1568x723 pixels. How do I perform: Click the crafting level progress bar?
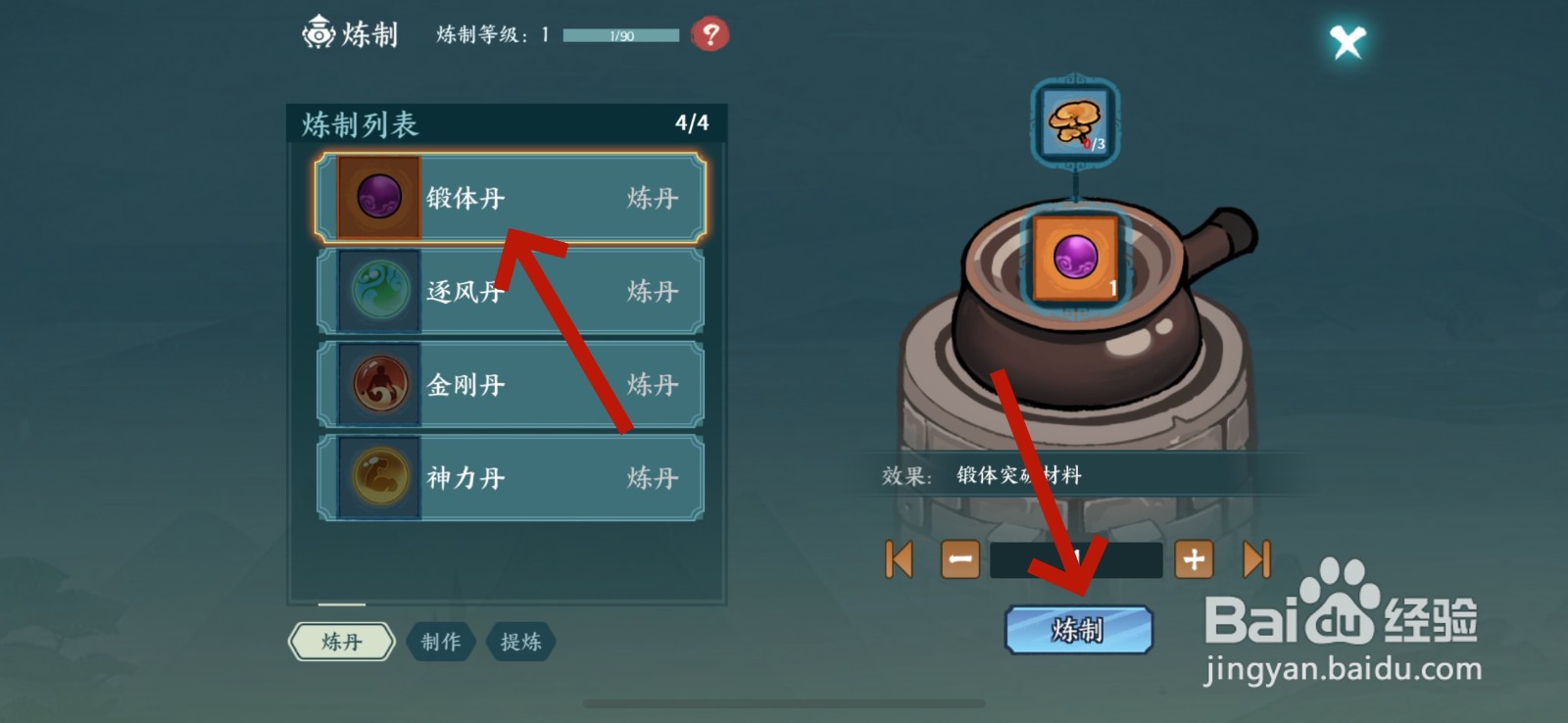coord(621,35)
